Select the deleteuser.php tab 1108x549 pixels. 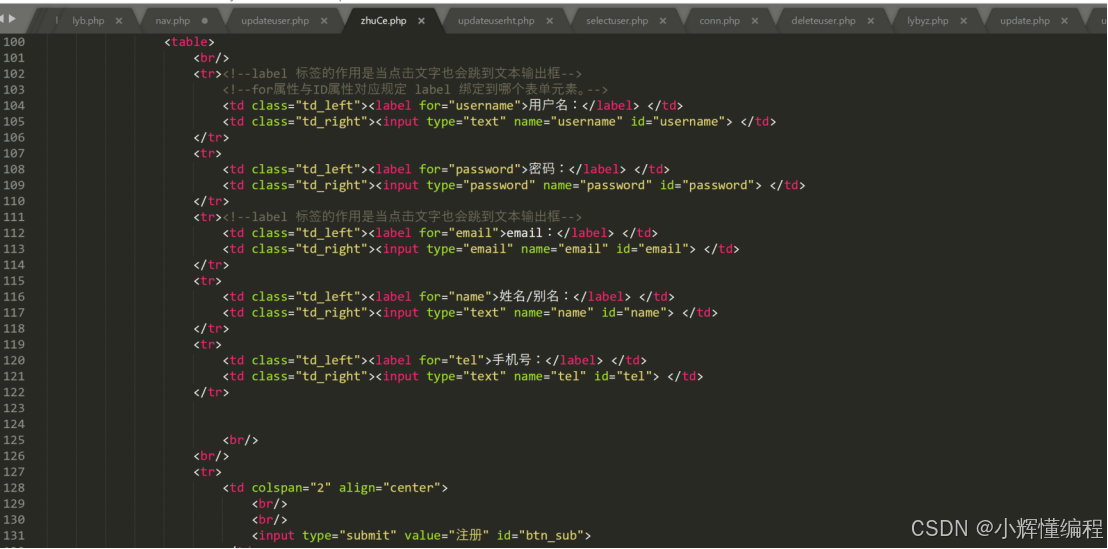[x=823, y=20]
